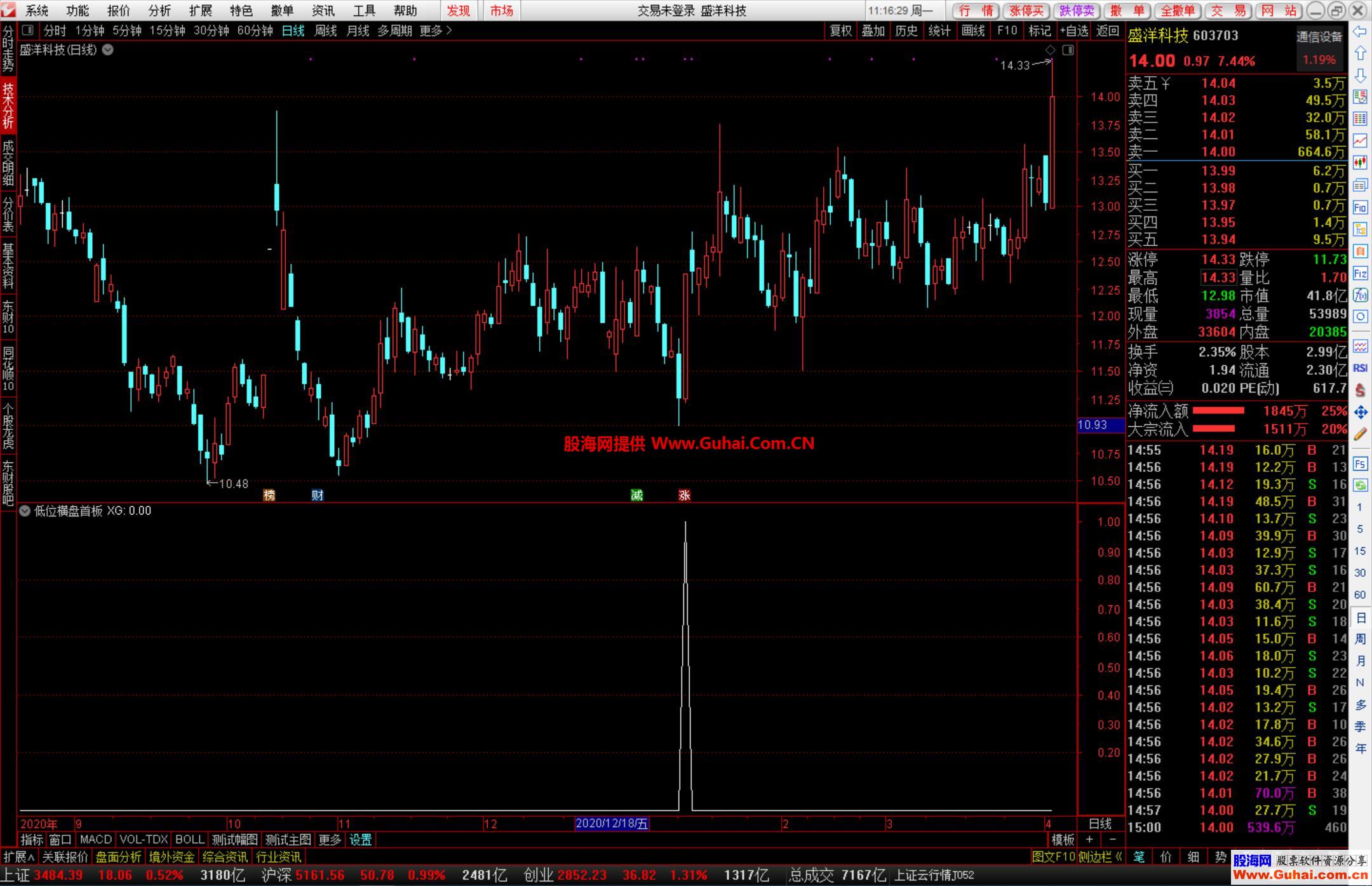This screenshot has width=1372, height=886.
Task: Open the 功能 menu
Action: [77, 10]
